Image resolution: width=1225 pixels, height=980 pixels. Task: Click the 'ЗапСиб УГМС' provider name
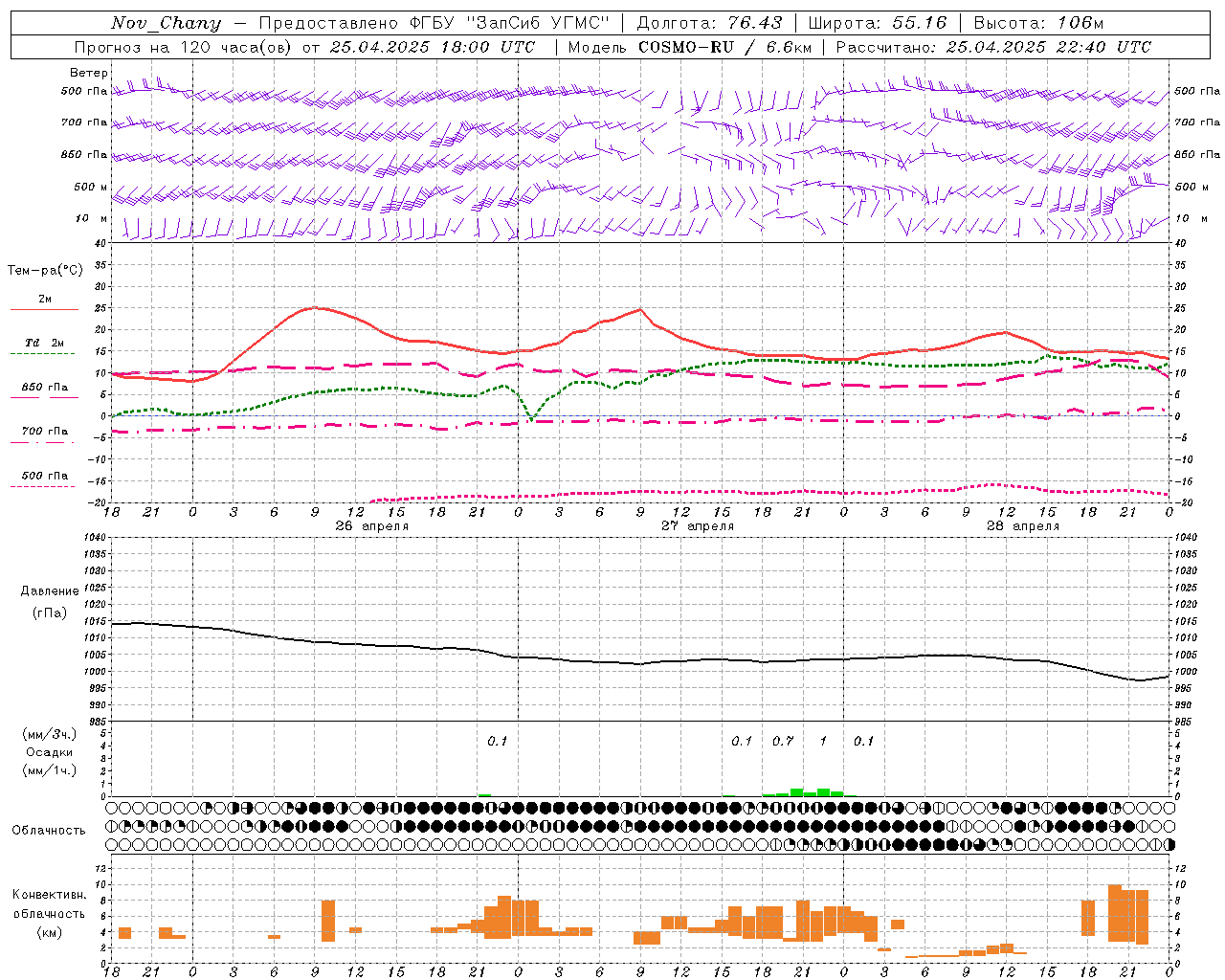pos(537,23)
